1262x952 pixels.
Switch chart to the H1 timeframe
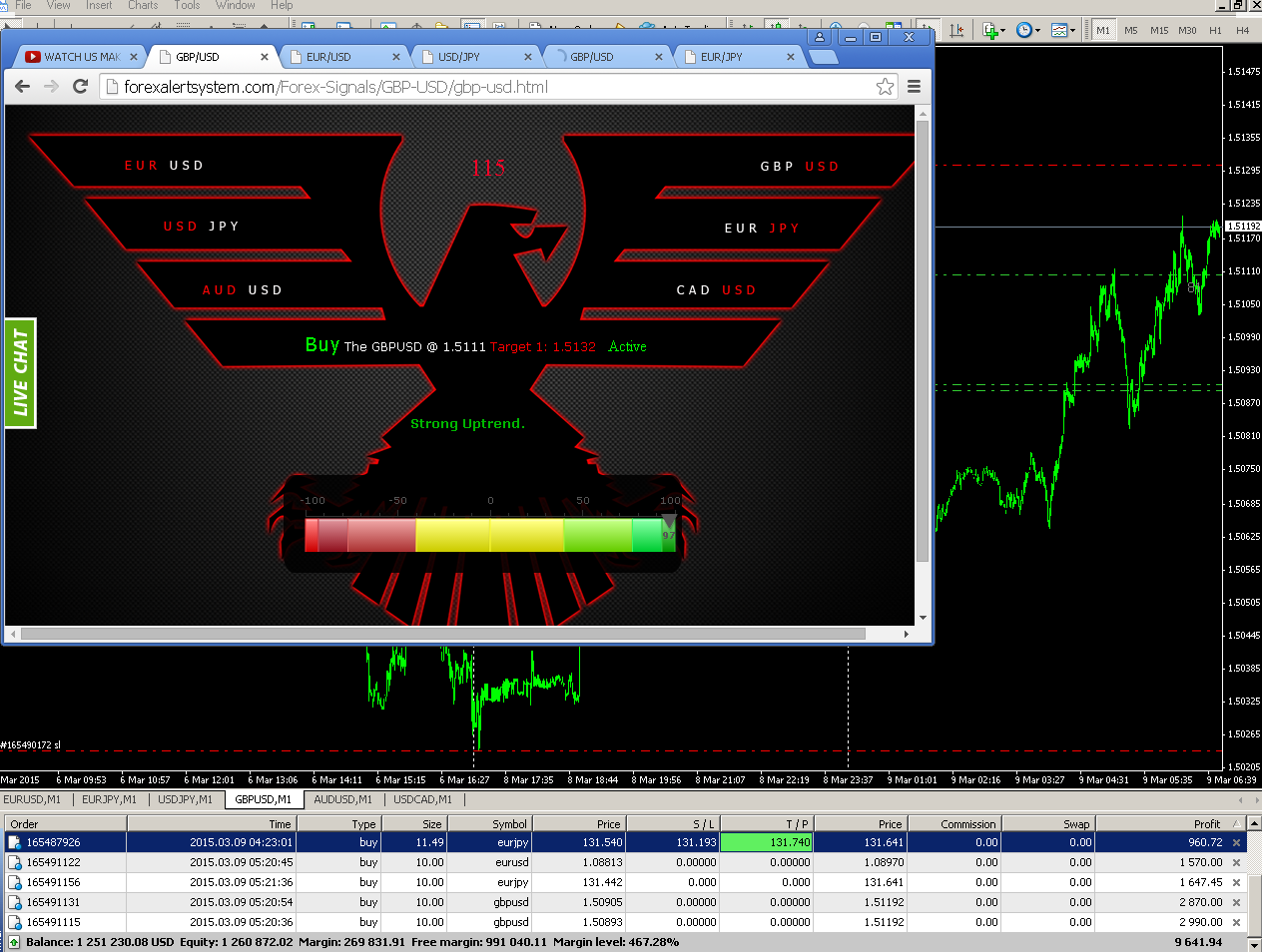click(1215, 30)
